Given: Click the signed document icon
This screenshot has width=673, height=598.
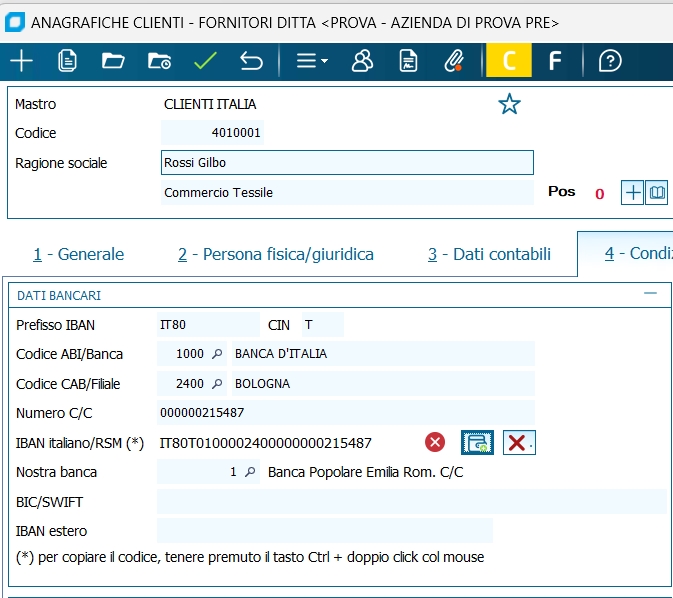Looking at the screenshot, I should point(408,61).
